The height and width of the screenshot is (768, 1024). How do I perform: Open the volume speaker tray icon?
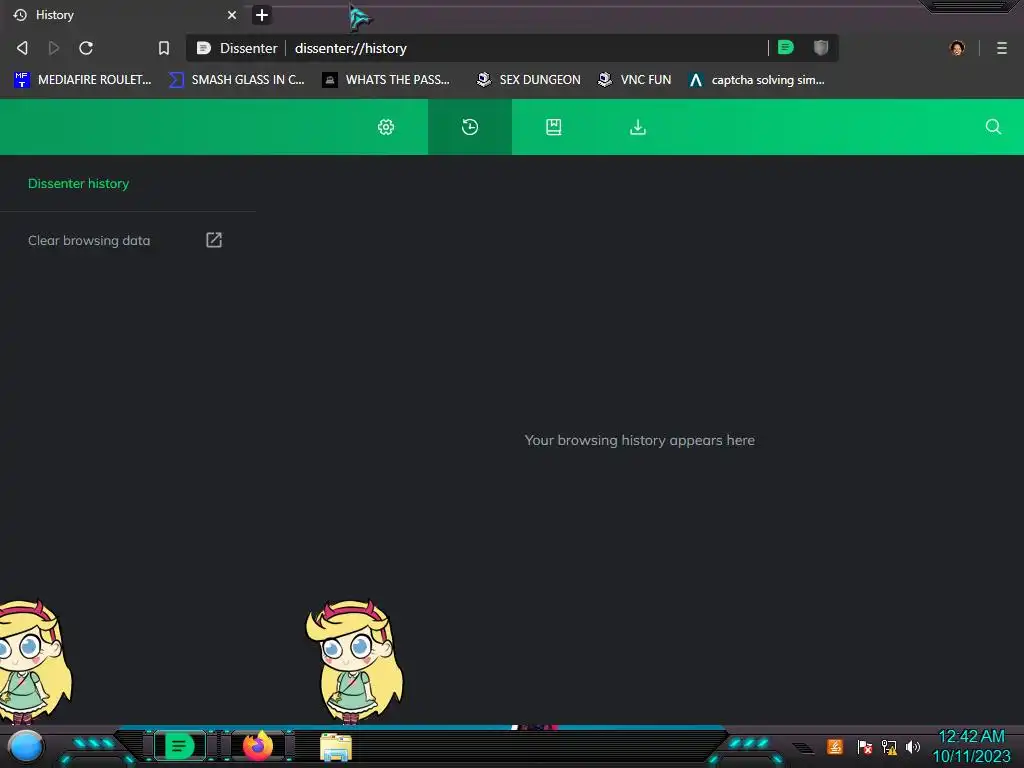coord(912,746)
